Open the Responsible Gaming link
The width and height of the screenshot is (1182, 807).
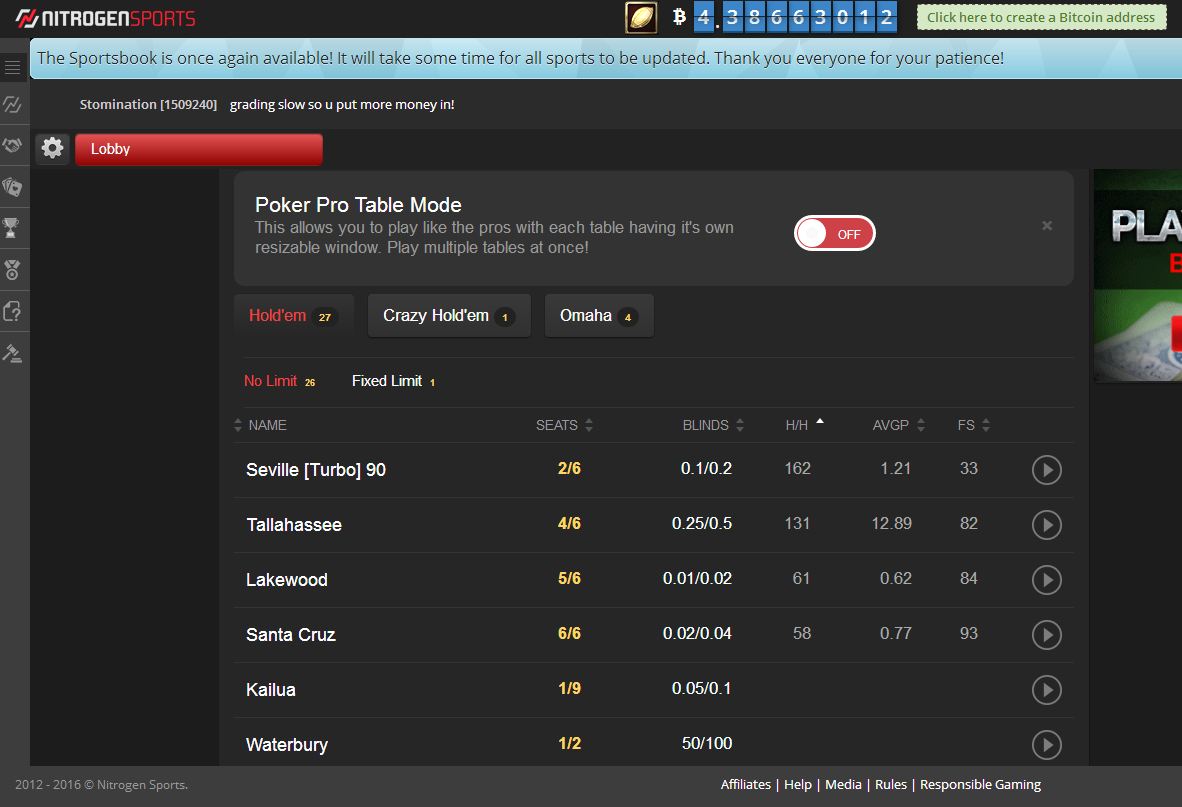tap(980, 784)
